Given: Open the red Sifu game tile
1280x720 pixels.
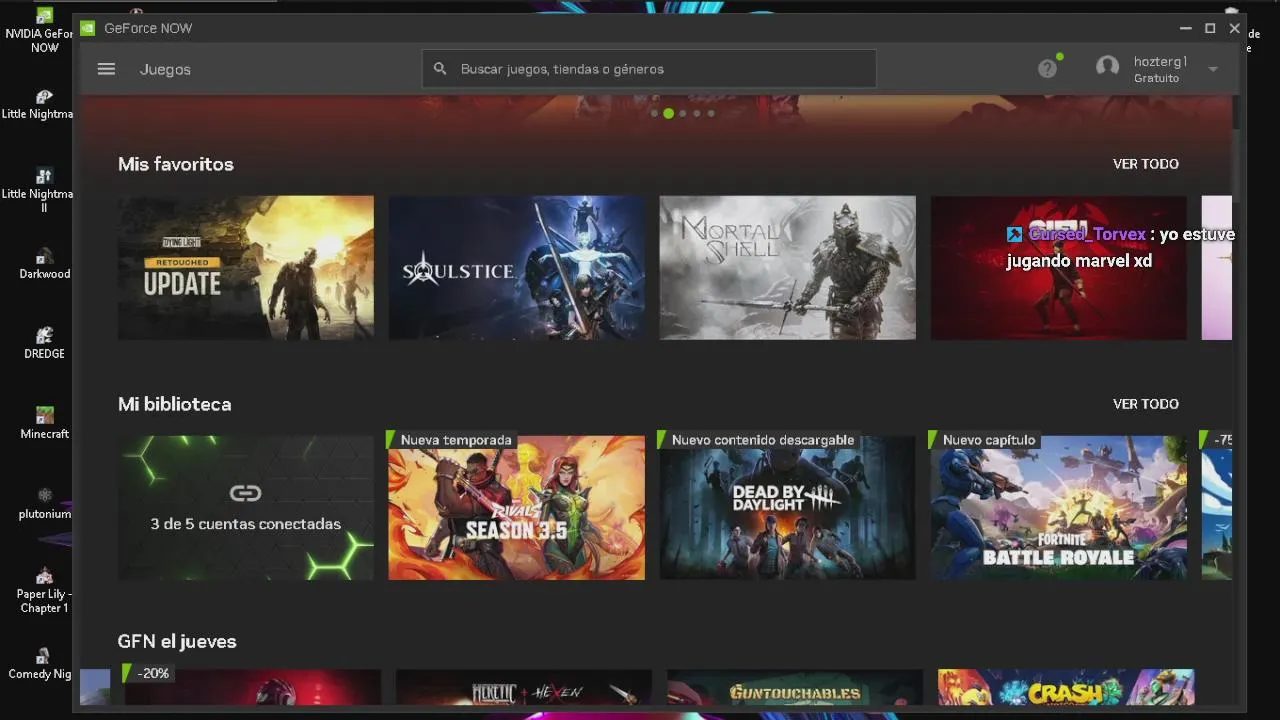Looking at the screenshot, I should tap(1059, 267).
